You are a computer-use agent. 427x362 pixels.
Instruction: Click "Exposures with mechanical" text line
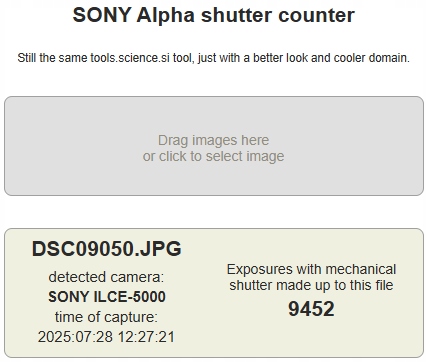tap(311, 269)
